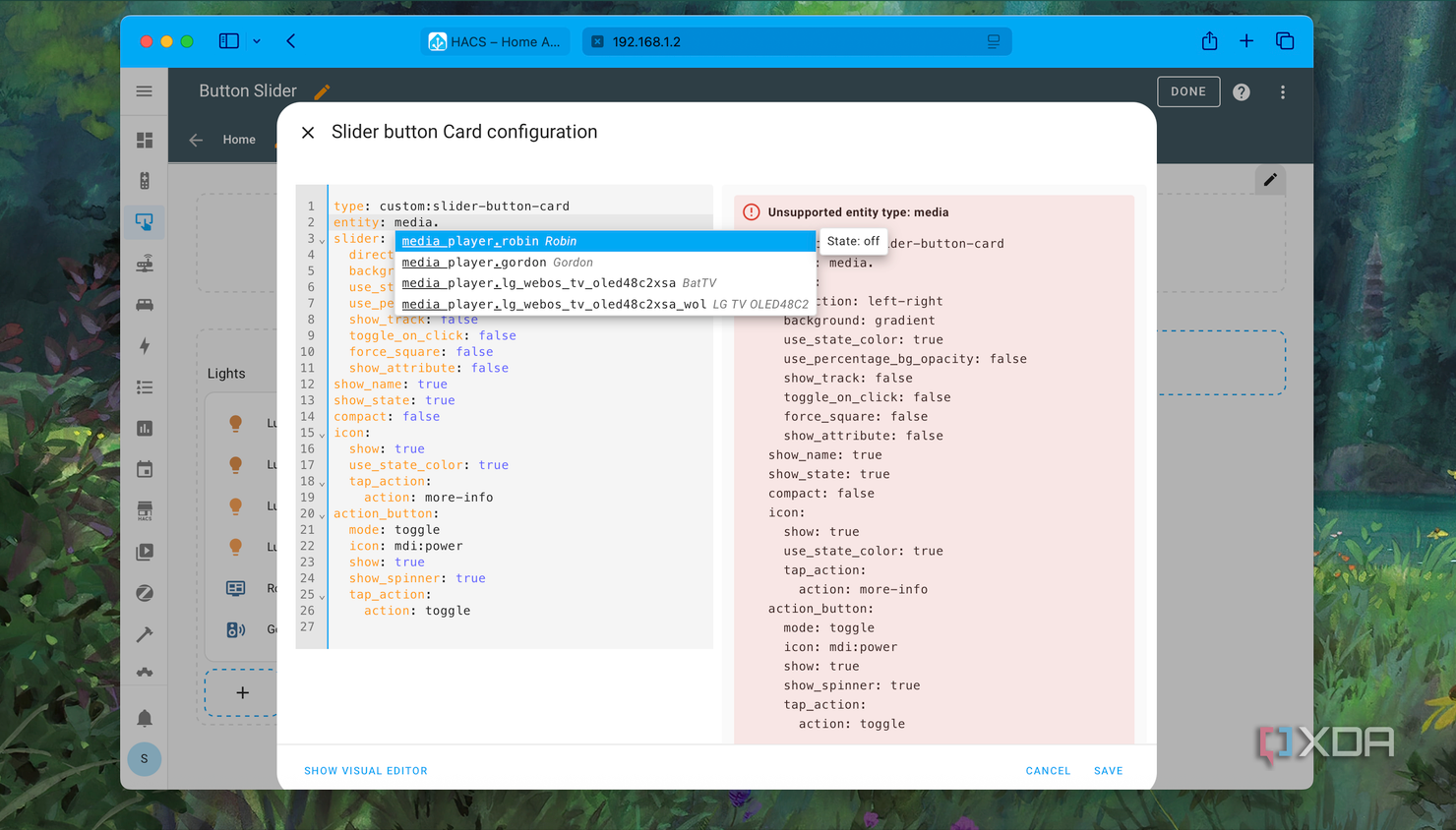This screenshot has height=830, width=1456.
Task: Close the Slider button Card configuration dialog
Action: pos(308,132)
